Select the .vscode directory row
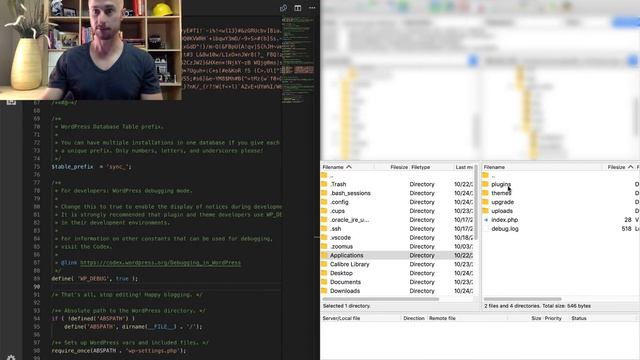This screenshot has height=360, width=640. pyautogui.click(x=398, y=238)
